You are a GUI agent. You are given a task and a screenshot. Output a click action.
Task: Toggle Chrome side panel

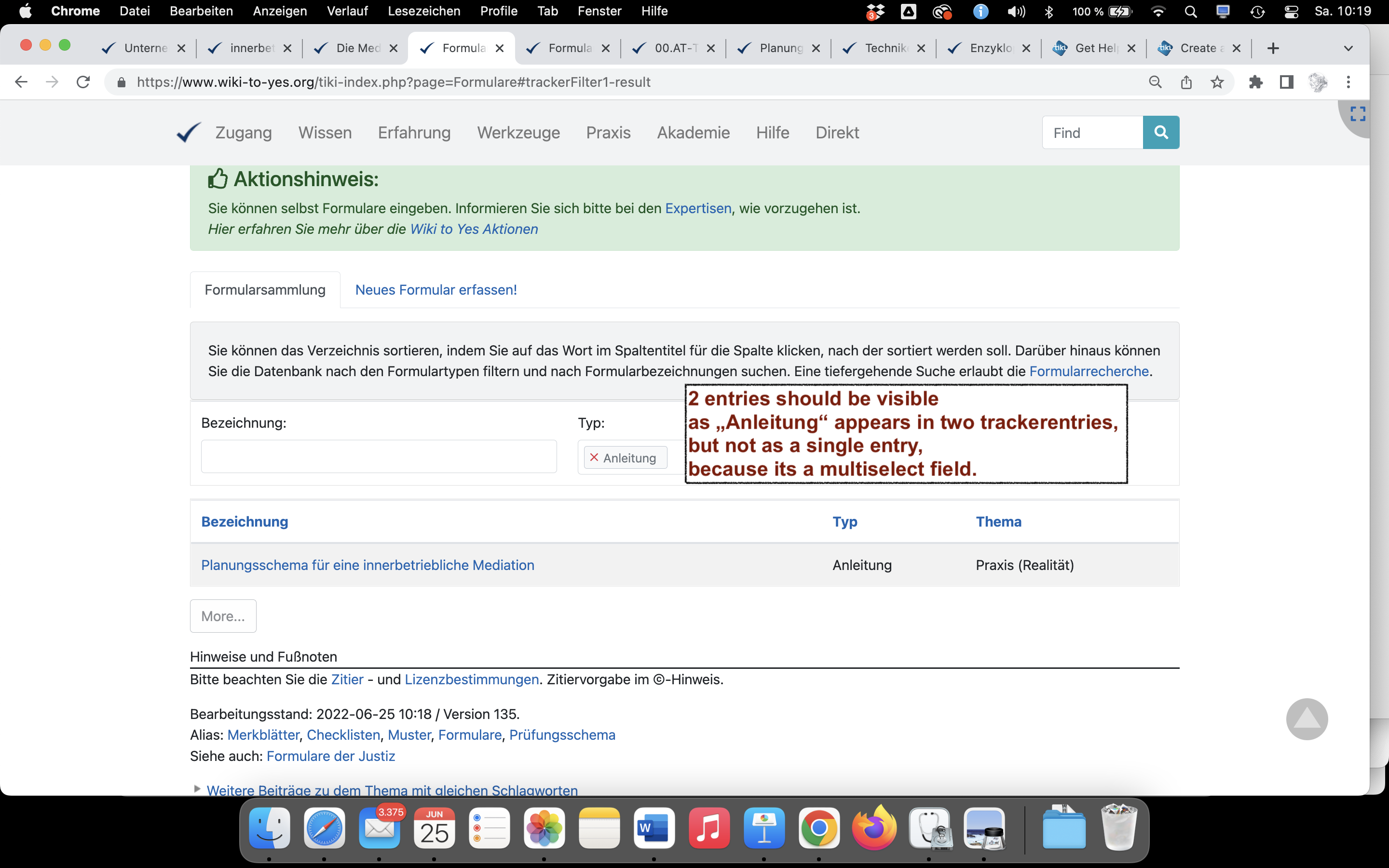[1286, 82]
